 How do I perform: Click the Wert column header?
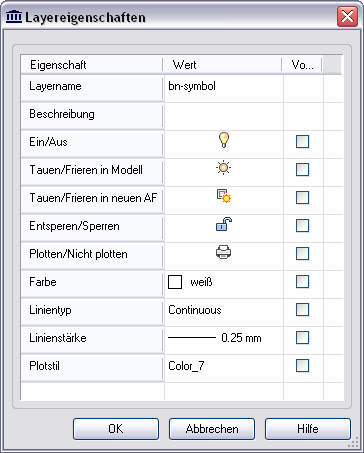[x=222, y=65]
